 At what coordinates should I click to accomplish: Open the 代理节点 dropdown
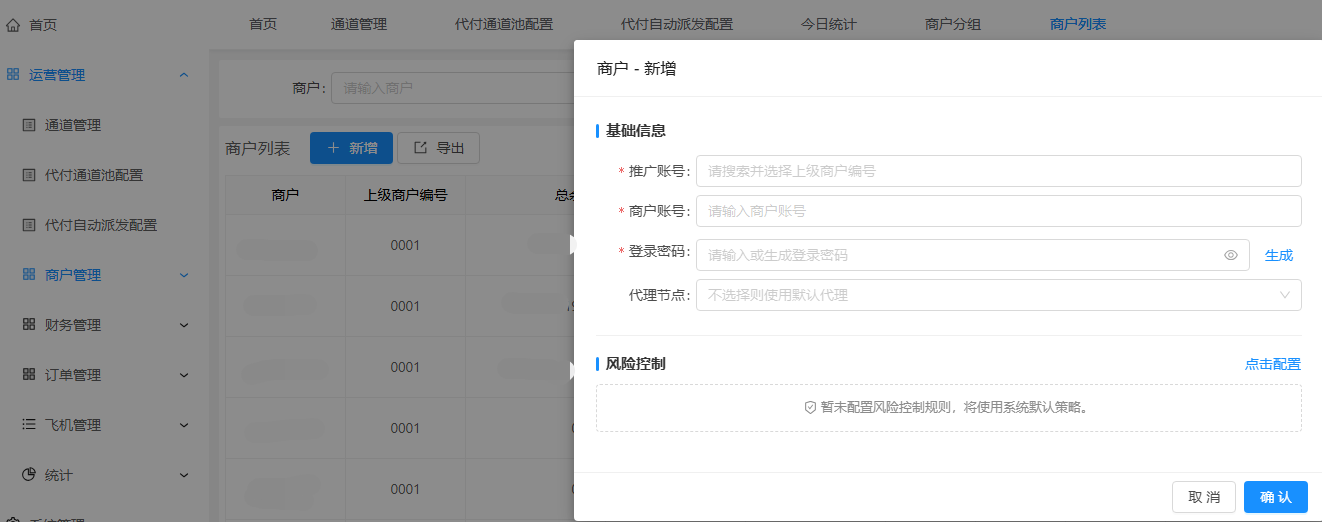pyautogui.click(x=999, y=295)
